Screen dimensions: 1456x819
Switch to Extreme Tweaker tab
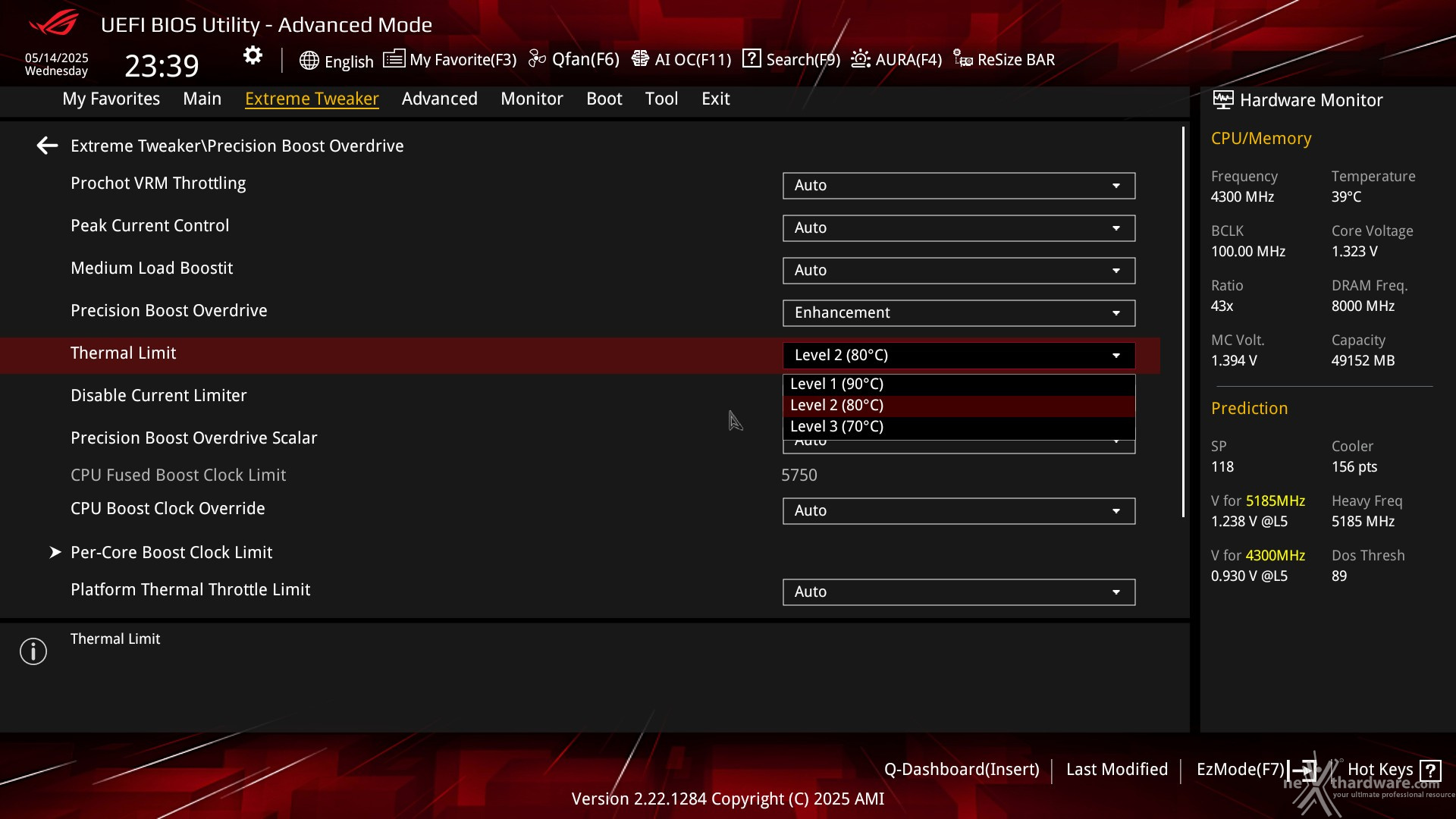[x=312, y=99]
